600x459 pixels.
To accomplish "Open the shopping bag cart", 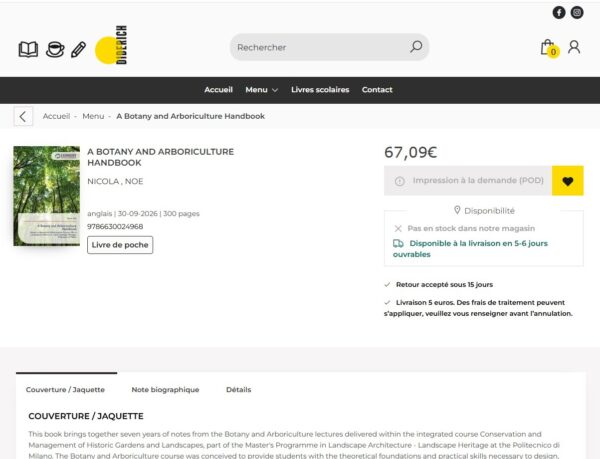I will coord(549,48).
